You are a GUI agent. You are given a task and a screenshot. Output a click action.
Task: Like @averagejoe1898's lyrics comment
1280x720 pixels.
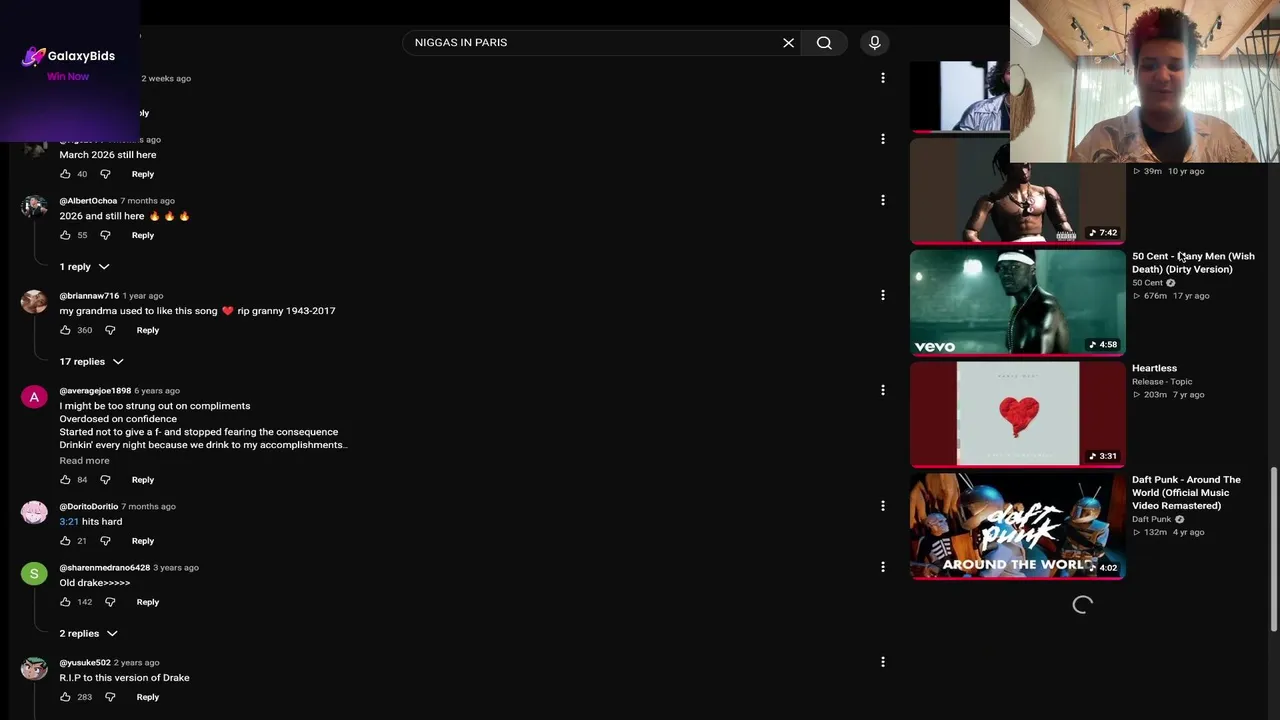[x=65, y=480]
